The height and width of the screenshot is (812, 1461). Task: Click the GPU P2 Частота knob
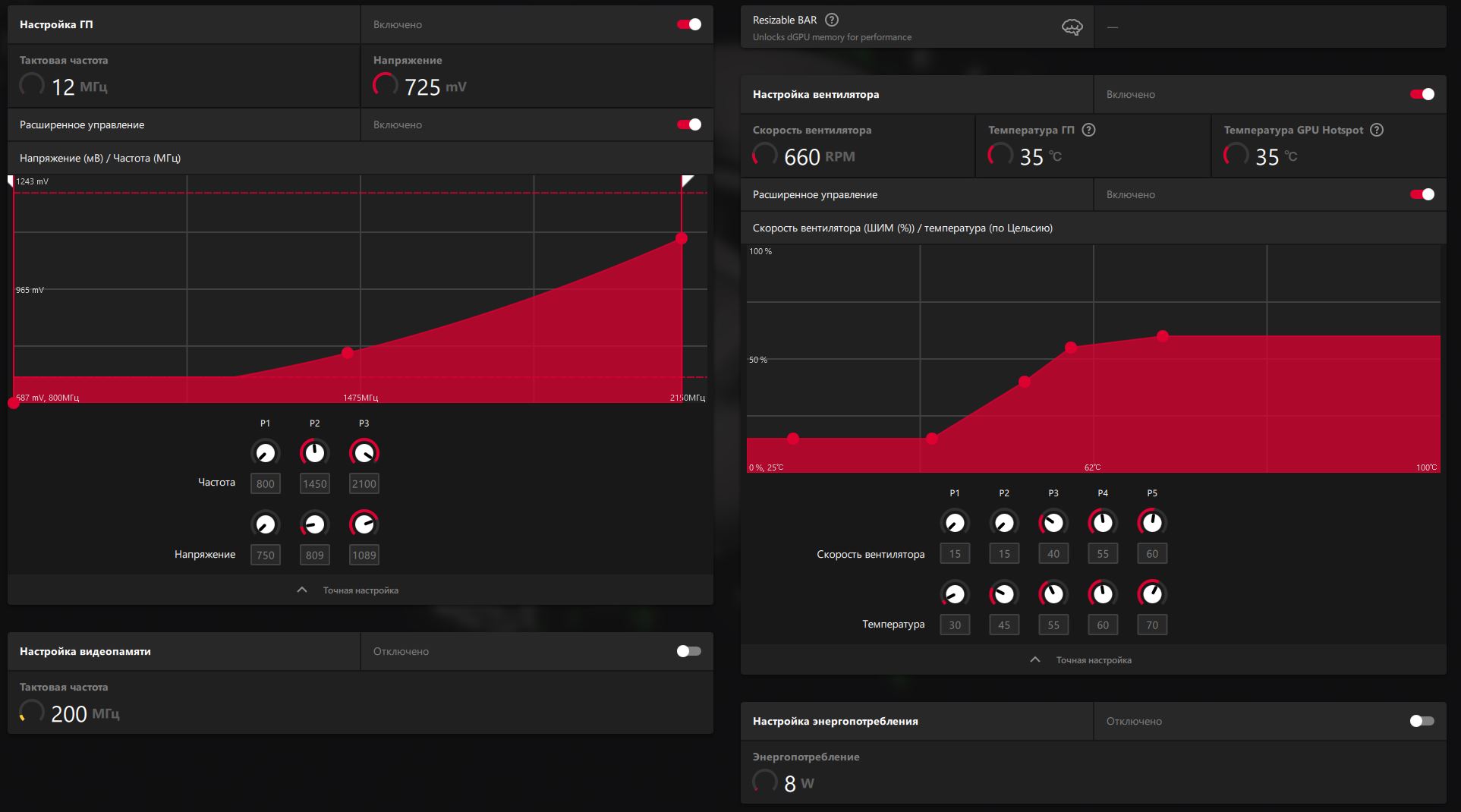[x=314, y=453]
